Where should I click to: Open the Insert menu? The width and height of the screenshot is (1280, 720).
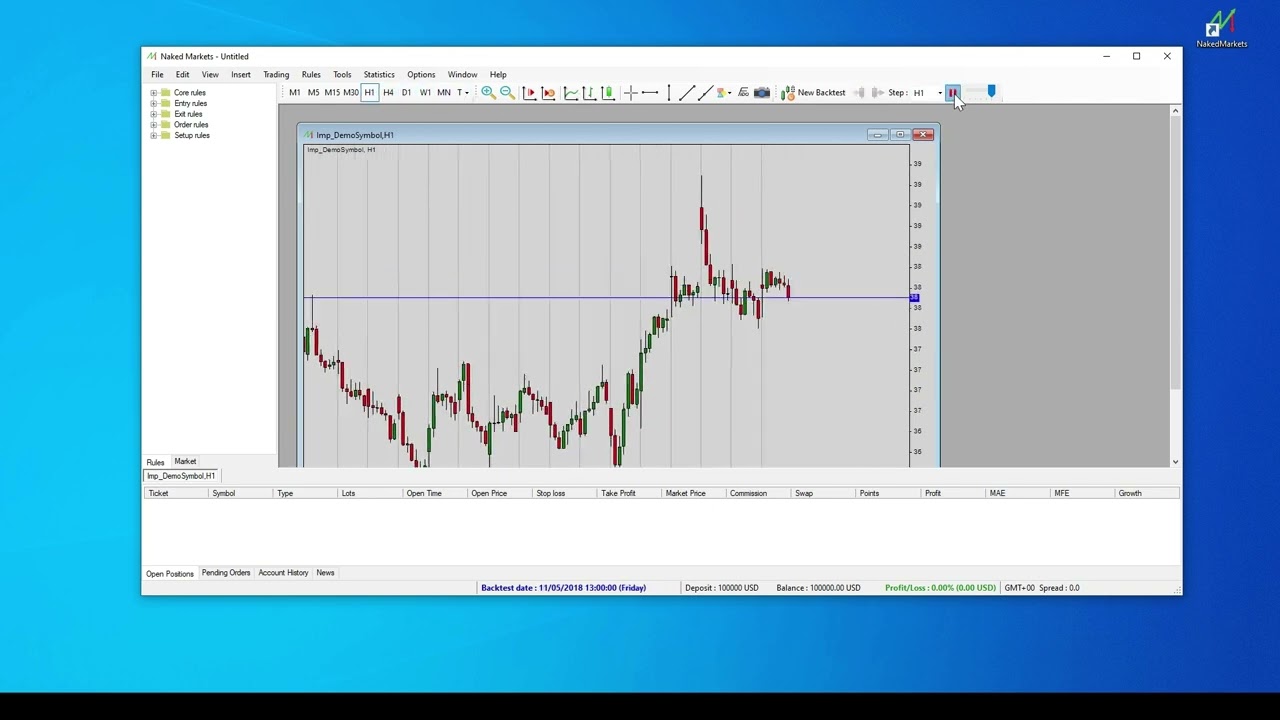tap(241, 74)
